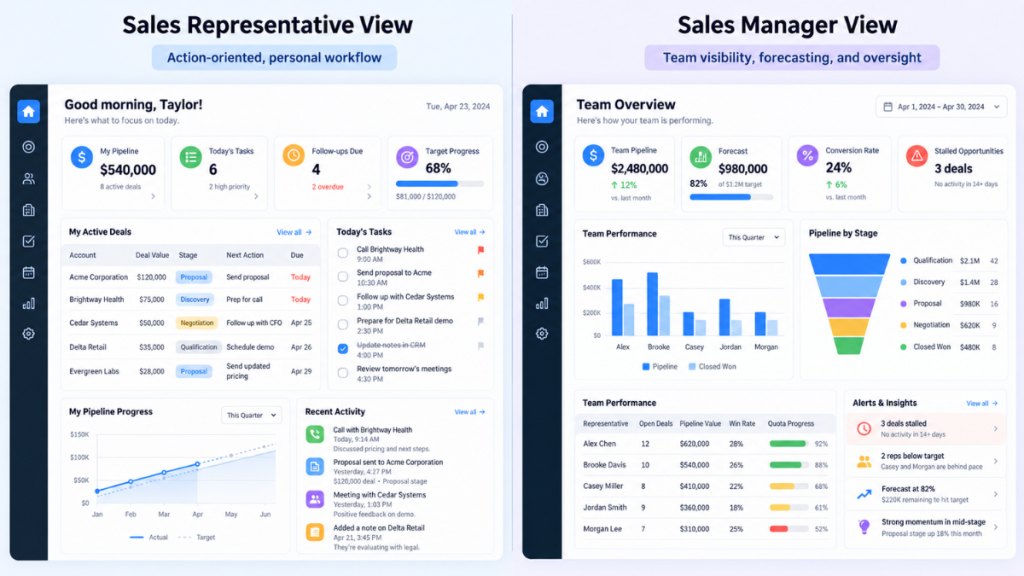Click View all in Today's Tasks
The width and height of the screenshot is (1024, 576).
[x=470, y=232]
